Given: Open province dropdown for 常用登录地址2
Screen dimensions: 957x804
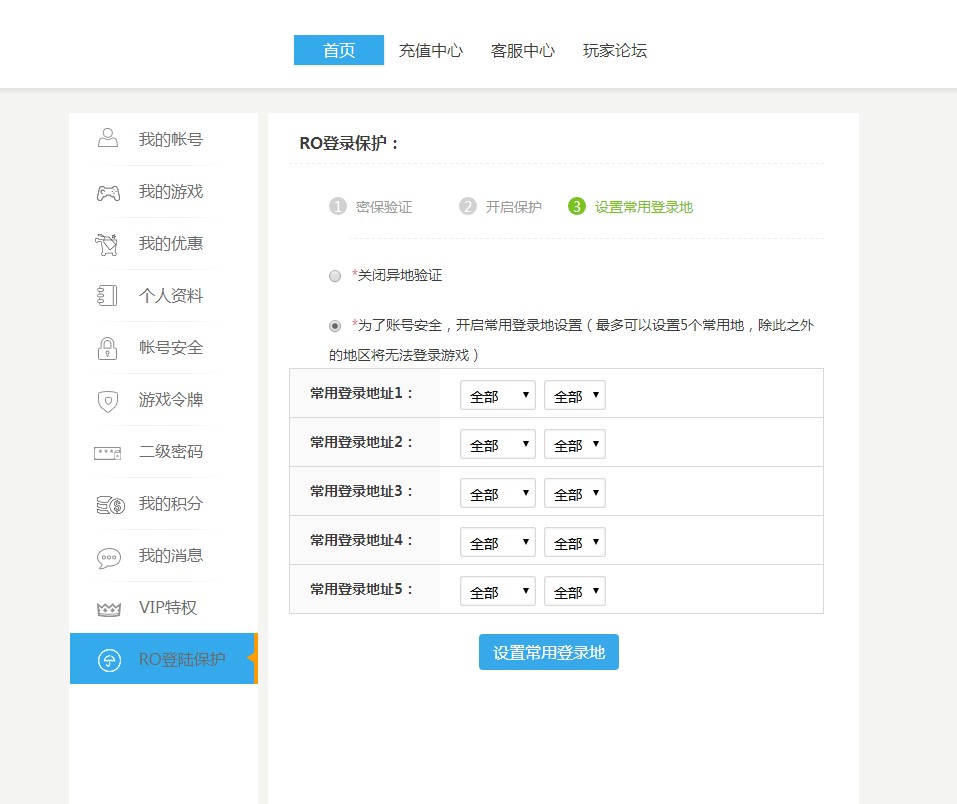Looking at the screenshot, I should 498,444.
